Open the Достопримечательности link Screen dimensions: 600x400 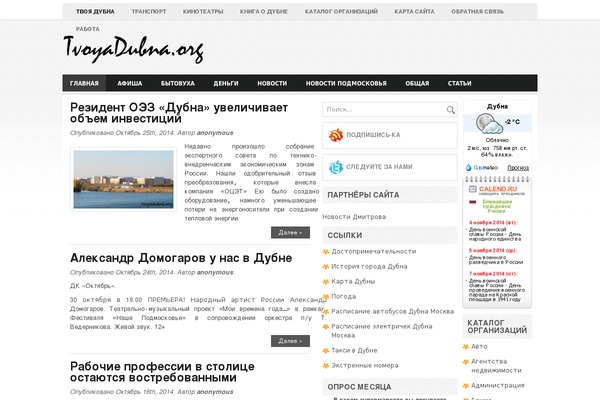373,252
